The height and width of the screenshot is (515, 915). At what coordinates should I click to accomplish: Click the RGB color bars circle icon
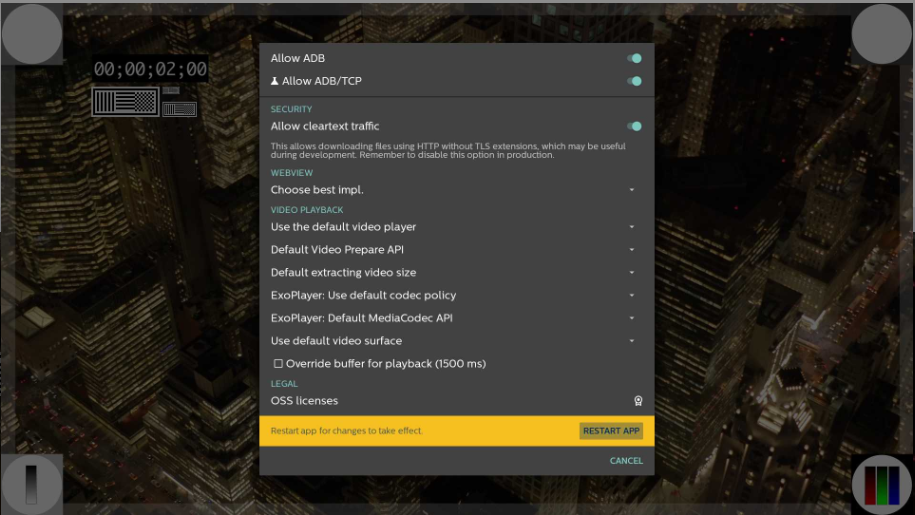click(x=882, y=485)
